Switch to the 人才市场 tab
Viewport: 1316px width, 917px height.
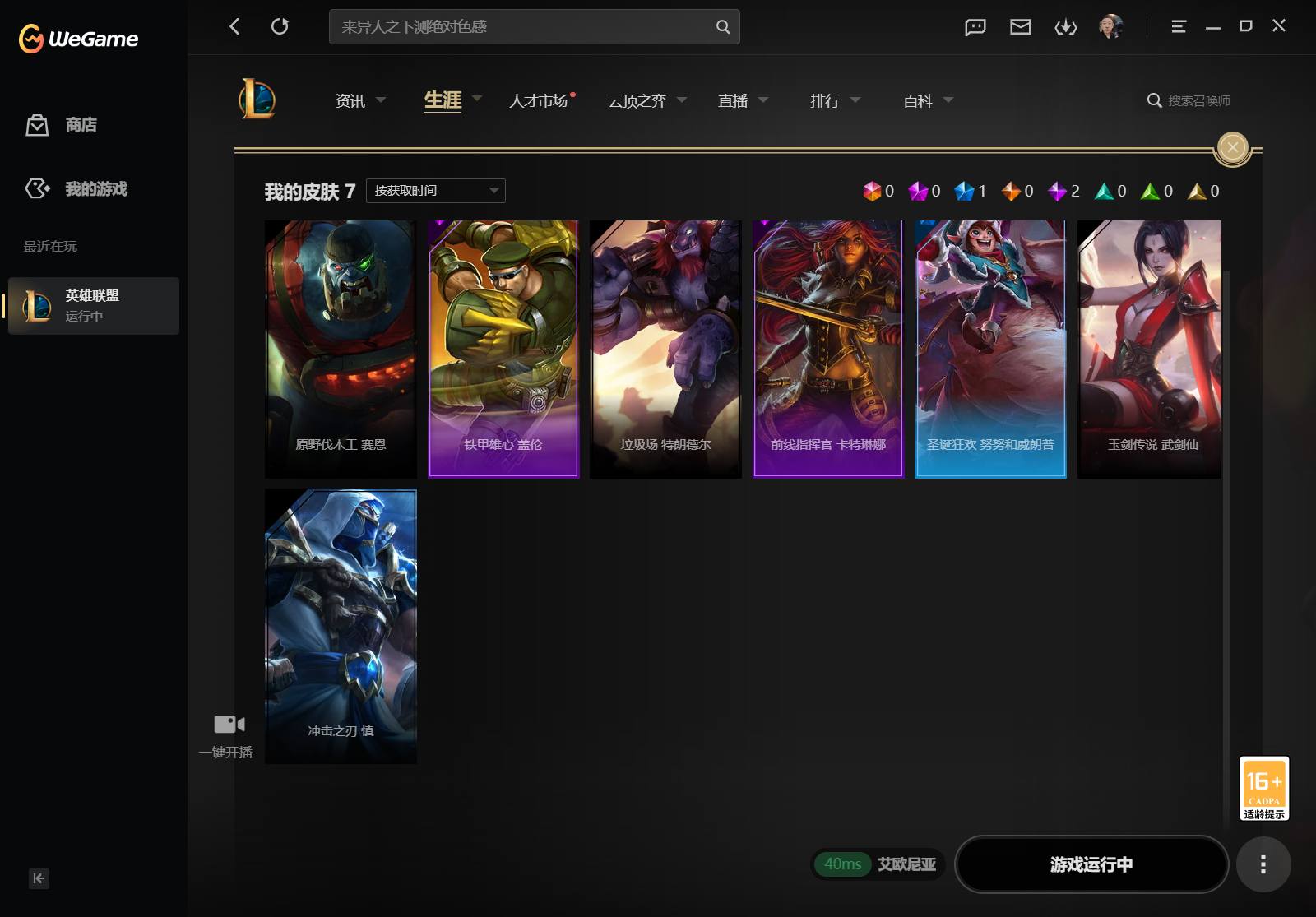[539, 100]
